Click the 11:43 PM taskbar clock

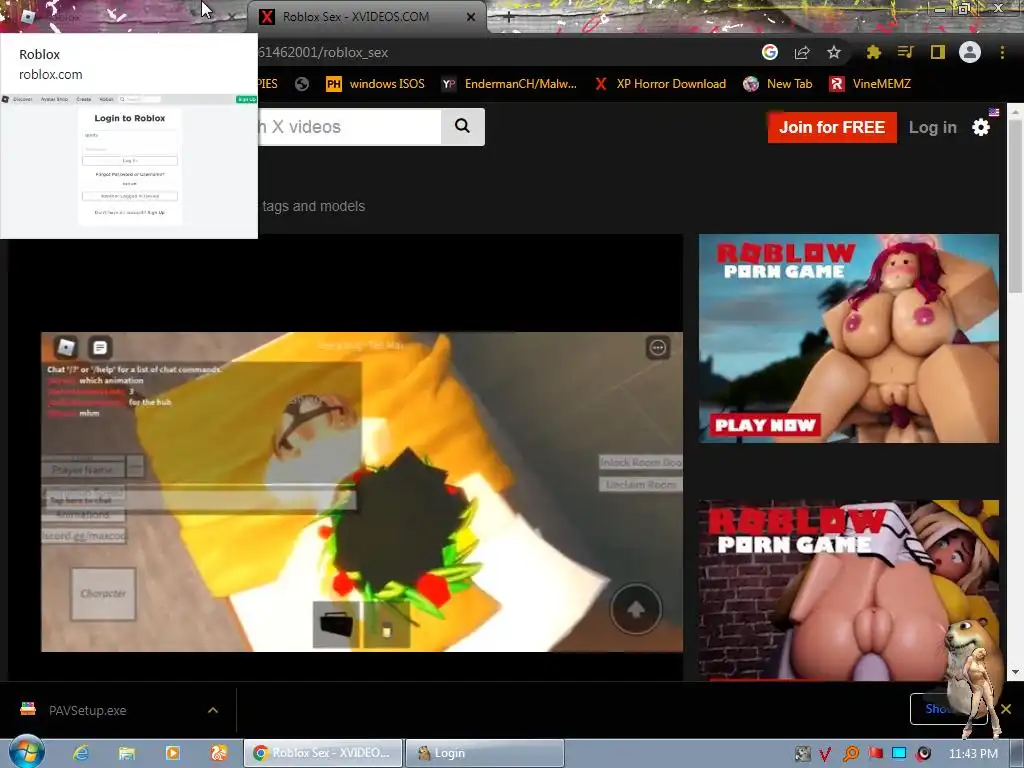click(973, 754)
